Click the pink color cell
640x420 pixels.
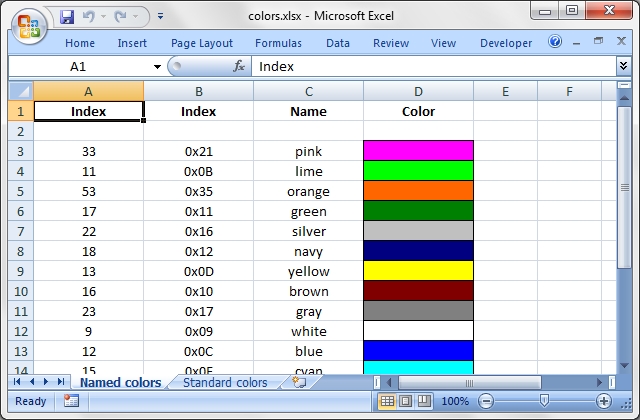click(x=418, y=151)
